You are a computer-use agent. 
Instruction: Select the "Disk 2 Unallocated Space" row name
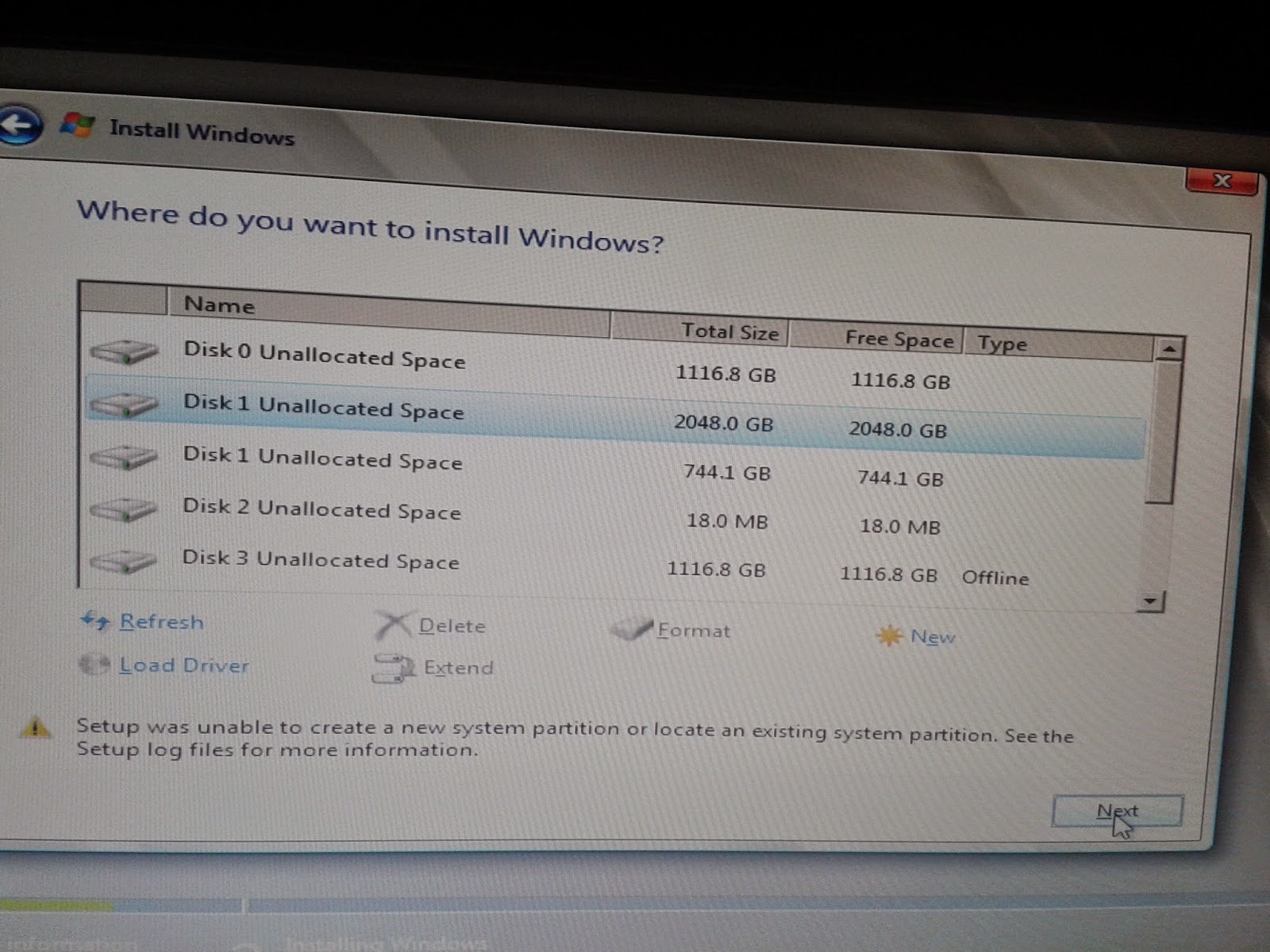point(321,509)
